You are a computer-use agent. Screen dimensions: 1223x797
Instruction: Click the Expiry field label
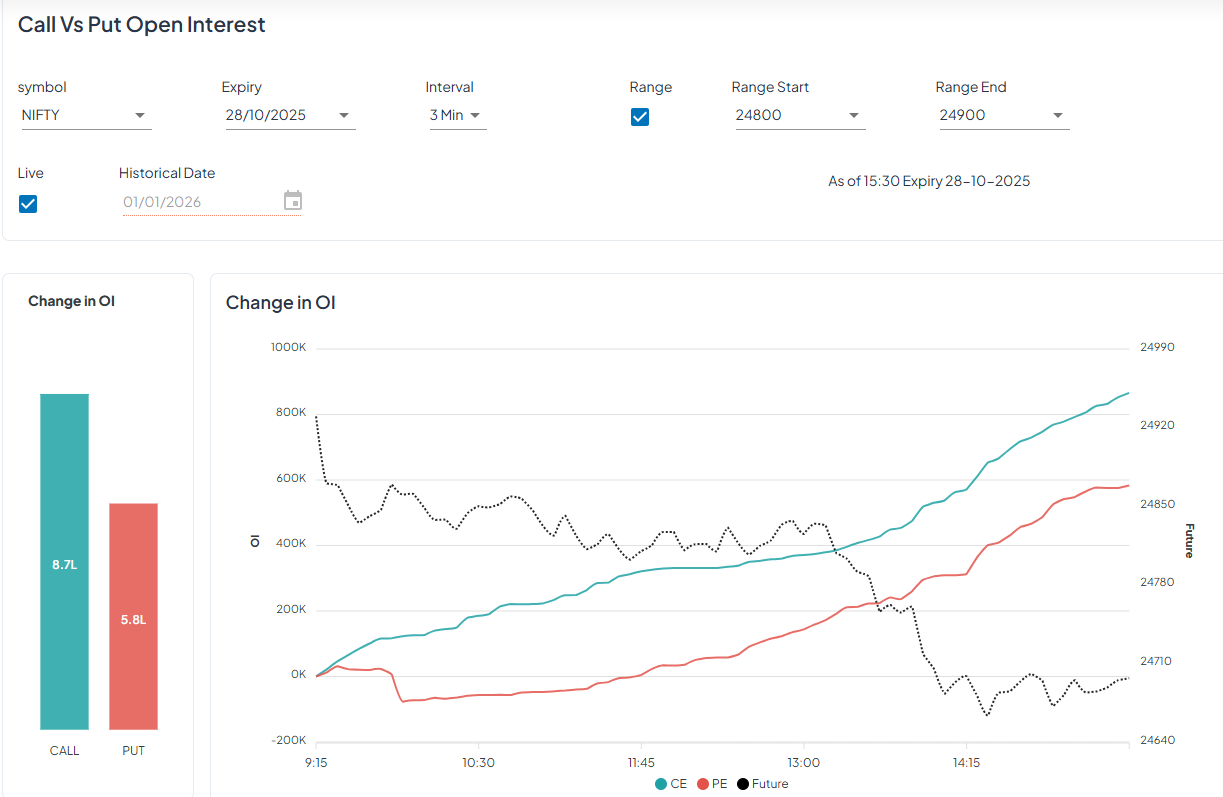pos(242,87)
